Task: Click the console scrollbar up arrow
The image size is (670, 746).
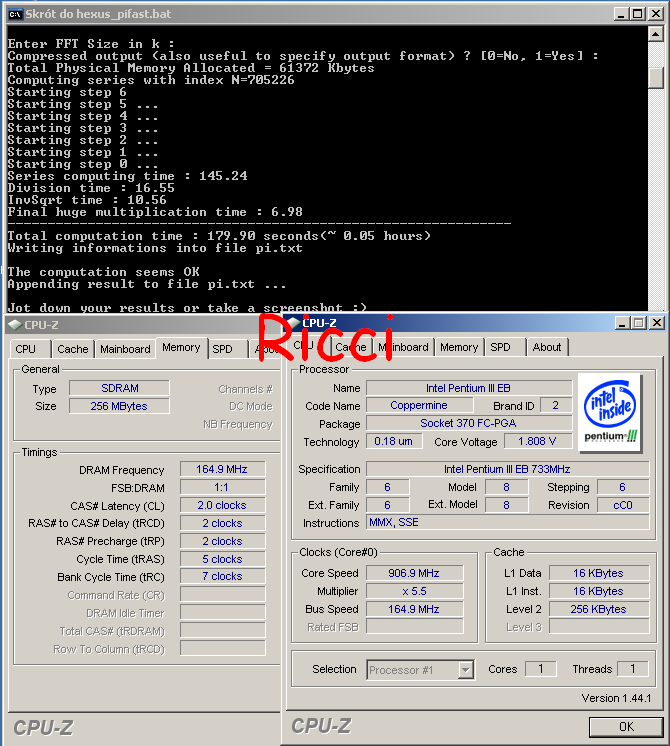Action: point(656,34)
